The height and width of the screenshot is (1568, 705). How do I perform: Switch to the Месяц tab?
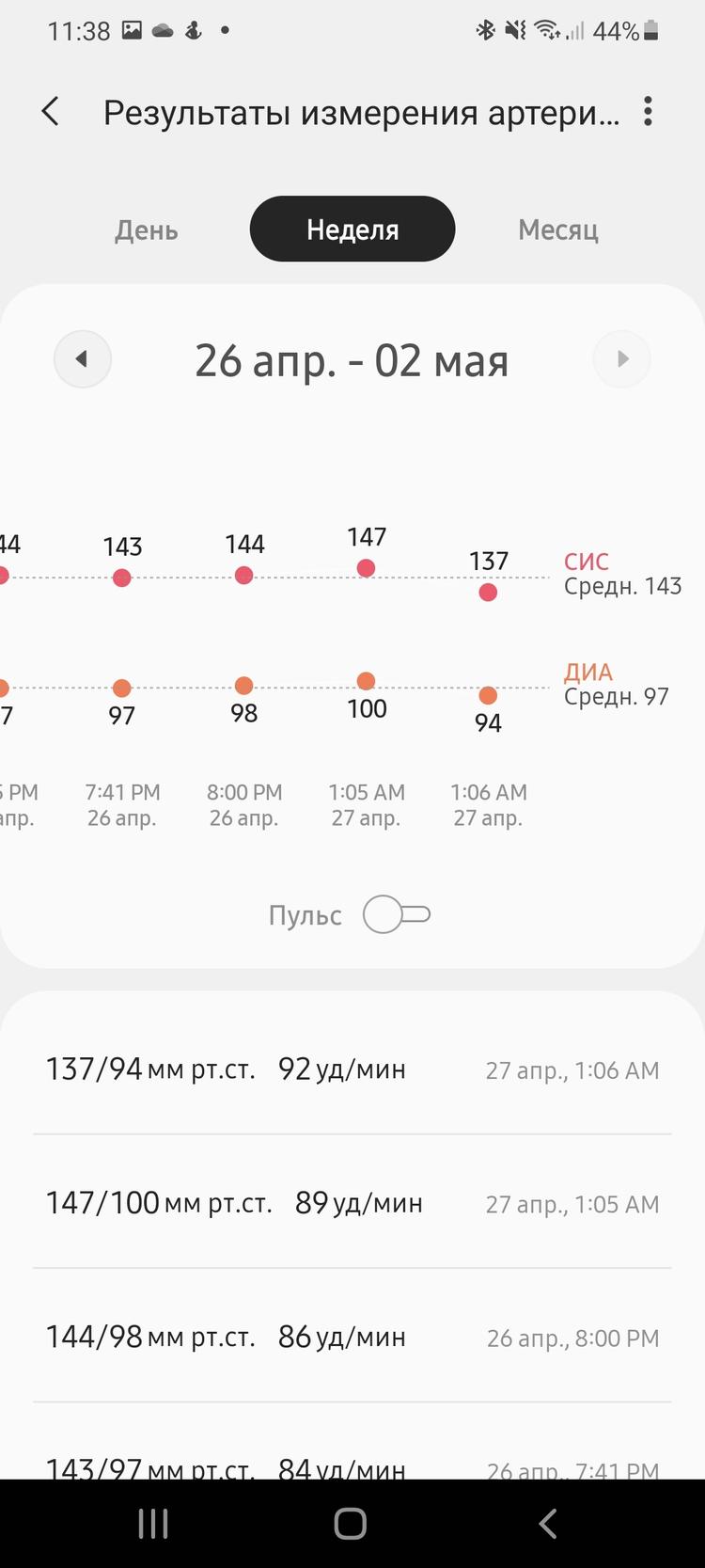pyautogui.click(x=558, y=230)
